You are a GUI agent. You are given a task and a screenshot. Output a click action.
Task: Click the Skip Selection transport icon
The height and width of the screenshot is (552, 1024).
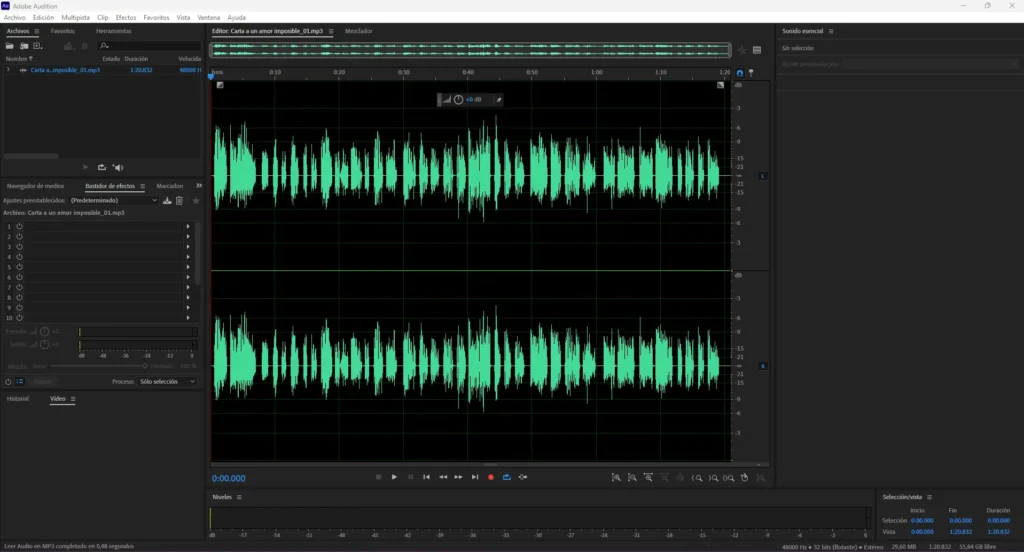(x=523, y=477)
